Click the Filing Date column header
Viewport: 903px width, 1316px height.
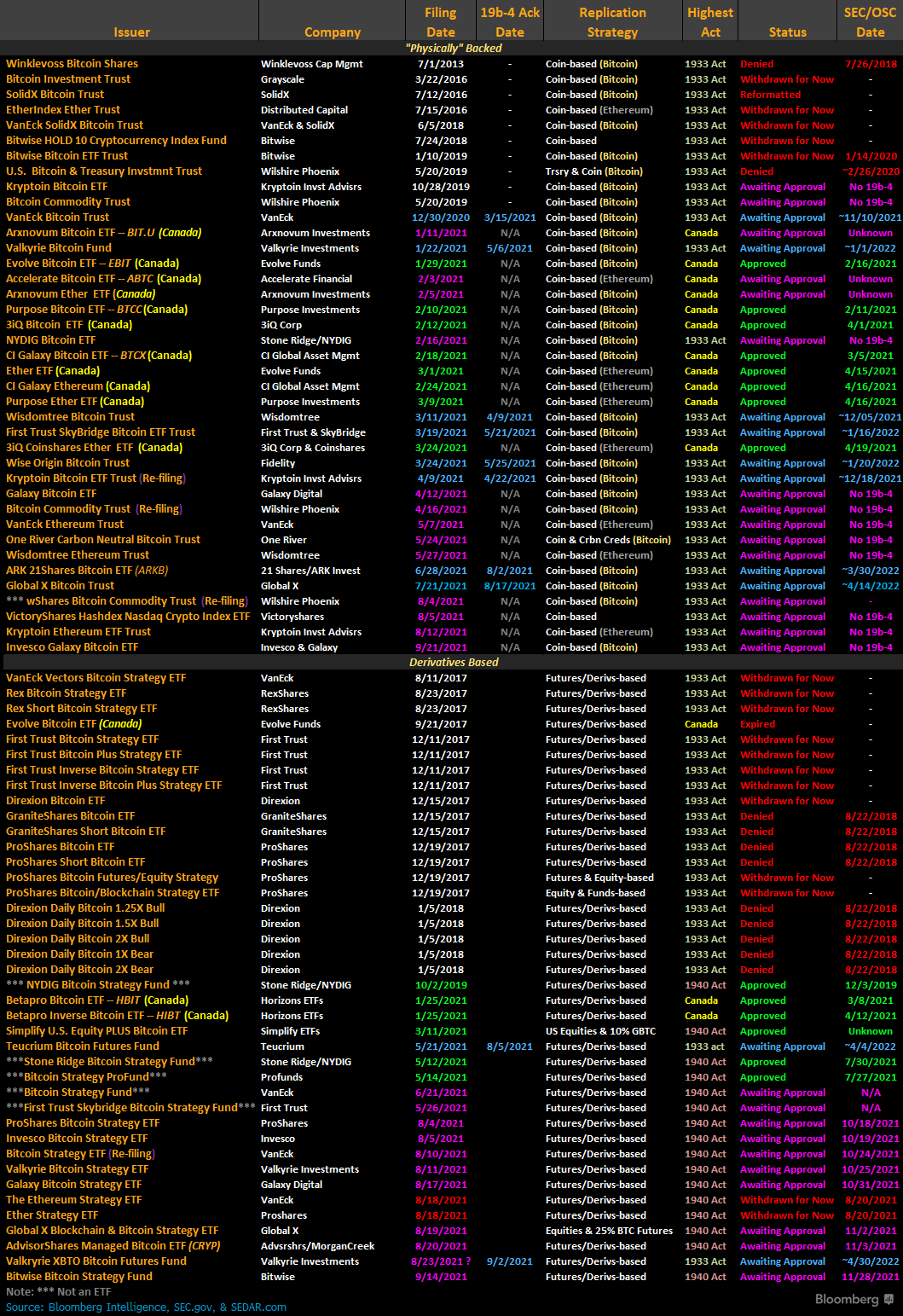pyautogui.click(x=440, y=22)
